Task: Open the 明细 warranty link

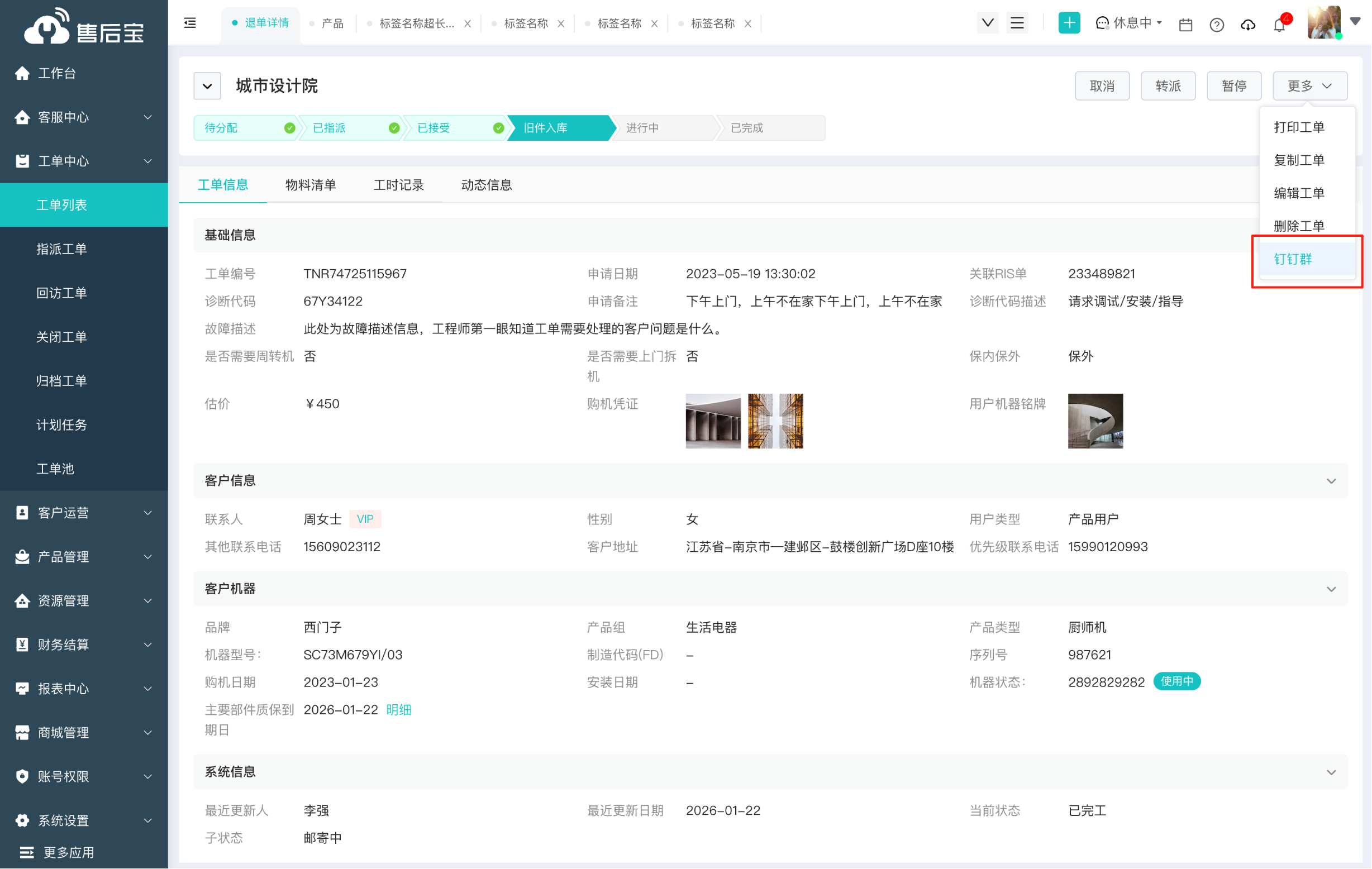Action: click(x=398, y=709)
